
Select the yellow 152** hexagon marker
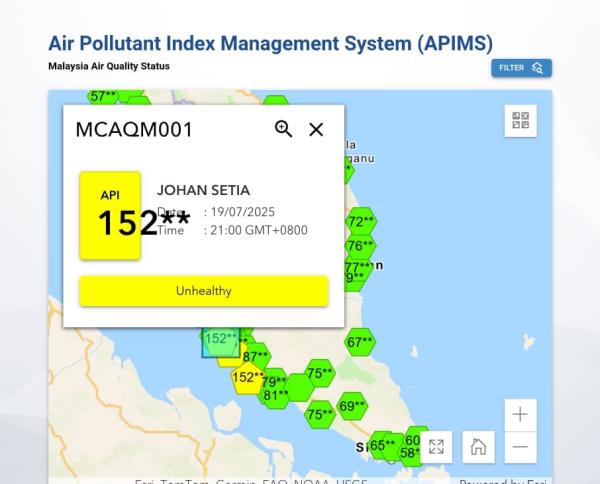[247, 378]
